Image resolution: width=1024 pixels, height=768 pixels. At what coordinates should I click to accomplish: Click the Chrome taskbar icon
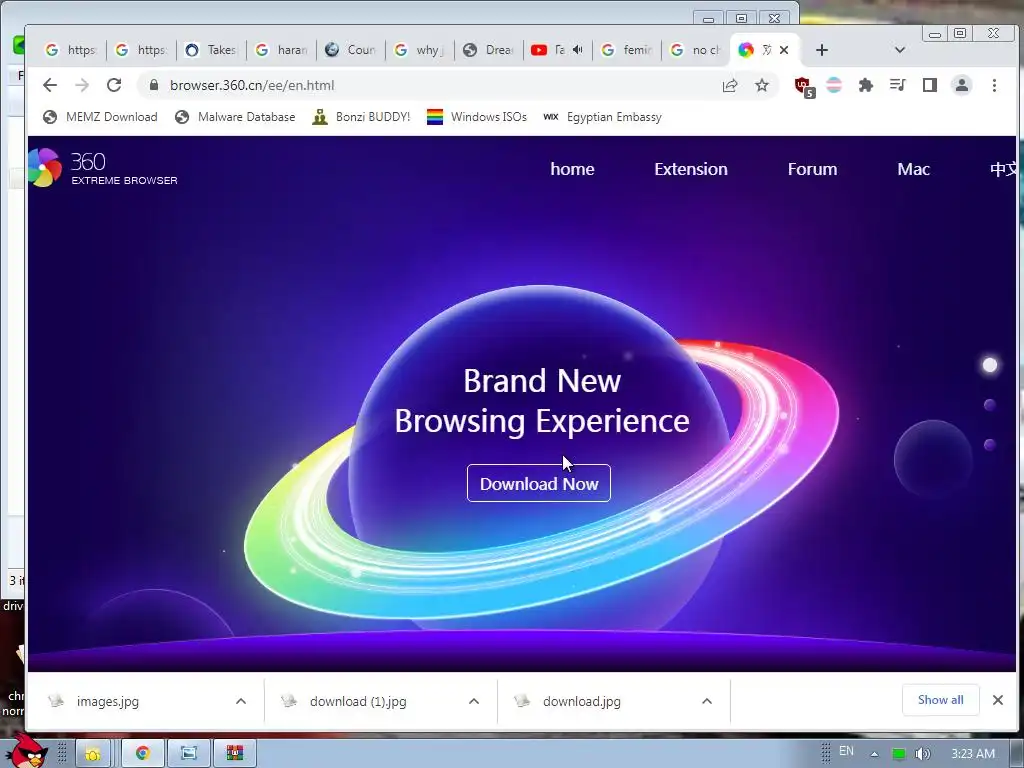pyautogui.click(x=142, y=754)
